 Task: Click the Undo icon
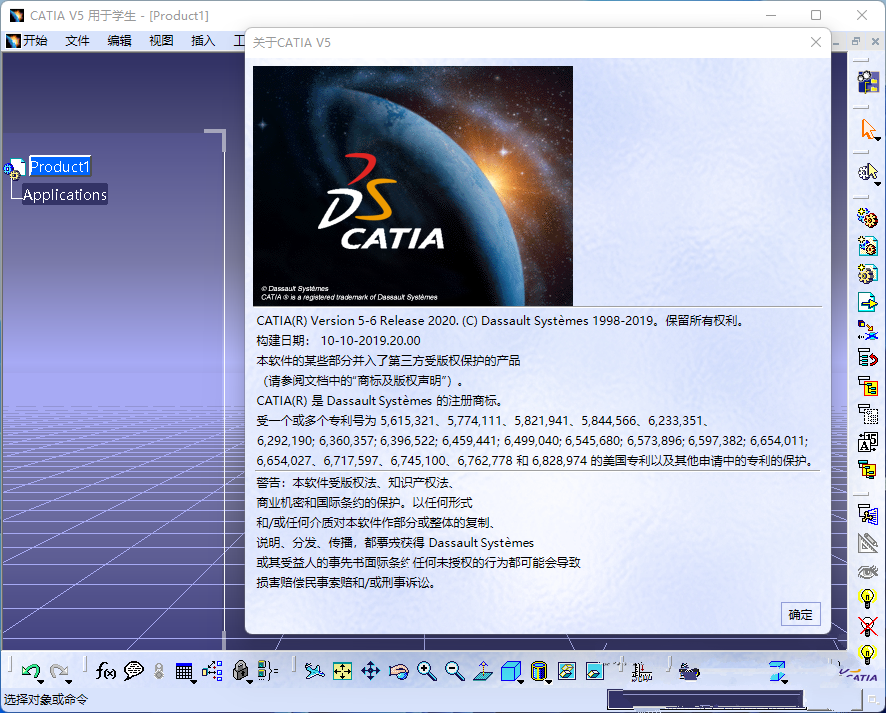click(30, 671)
